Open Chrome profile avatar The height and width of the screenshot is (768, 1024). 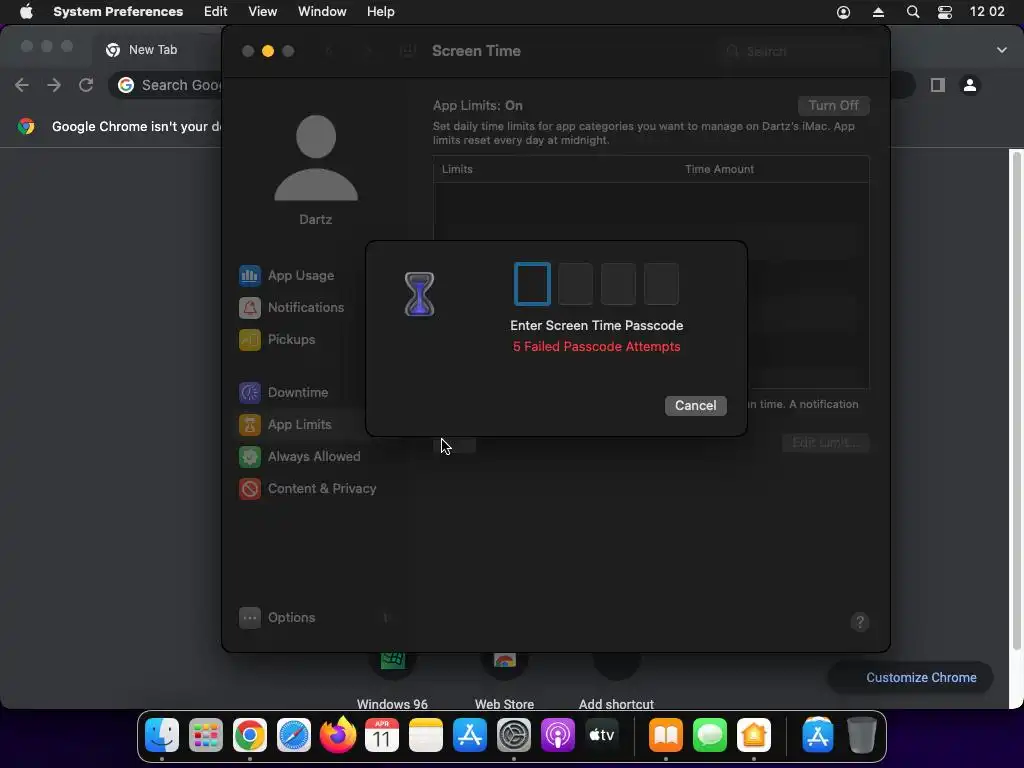(970, 85)
